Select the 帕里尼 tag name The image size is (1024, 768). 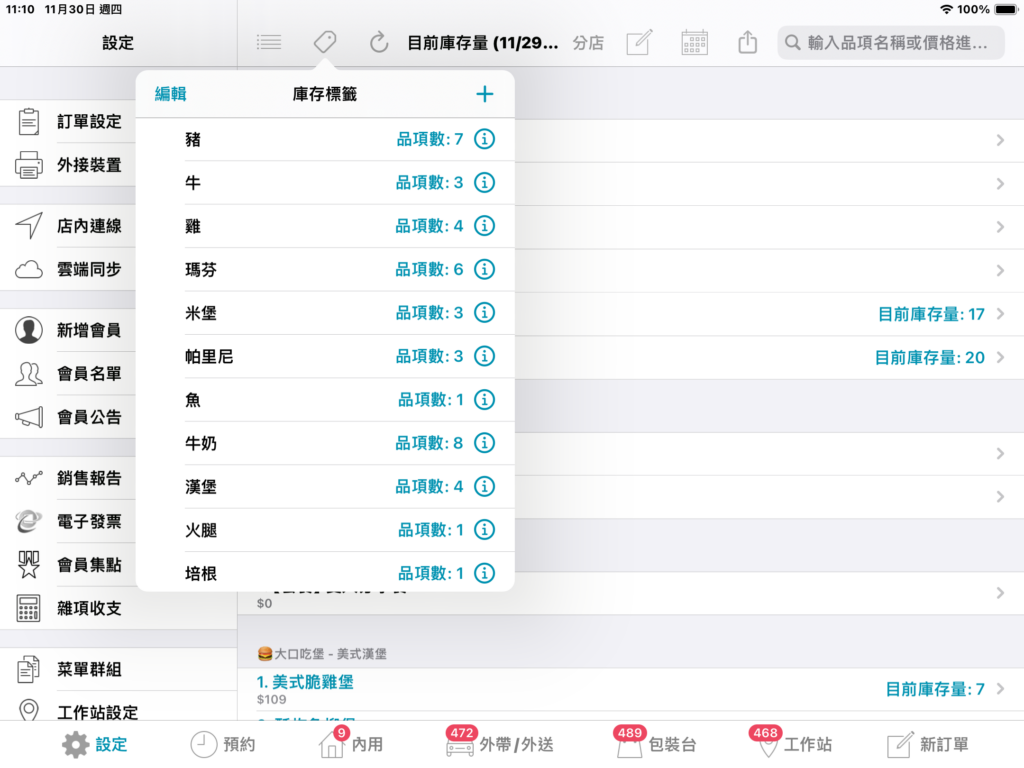click(x=209, y=357)
